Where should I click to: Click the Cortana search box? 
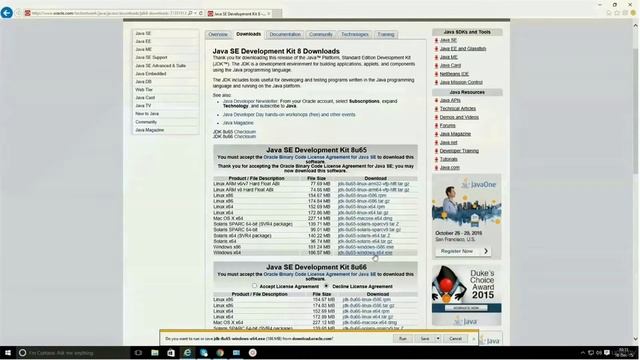point(74,353)
